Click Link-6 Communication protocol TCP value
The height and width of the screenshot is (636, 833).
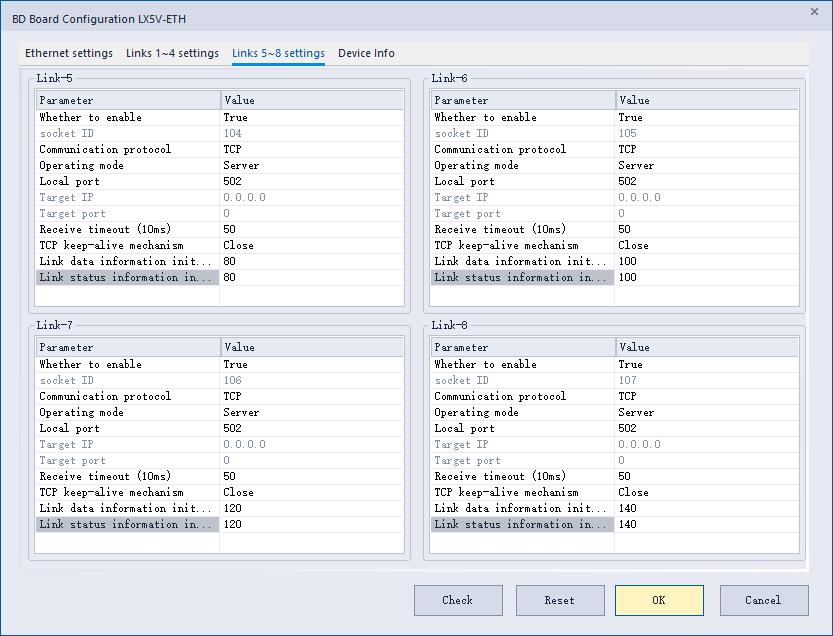click(x=705, y=149)
